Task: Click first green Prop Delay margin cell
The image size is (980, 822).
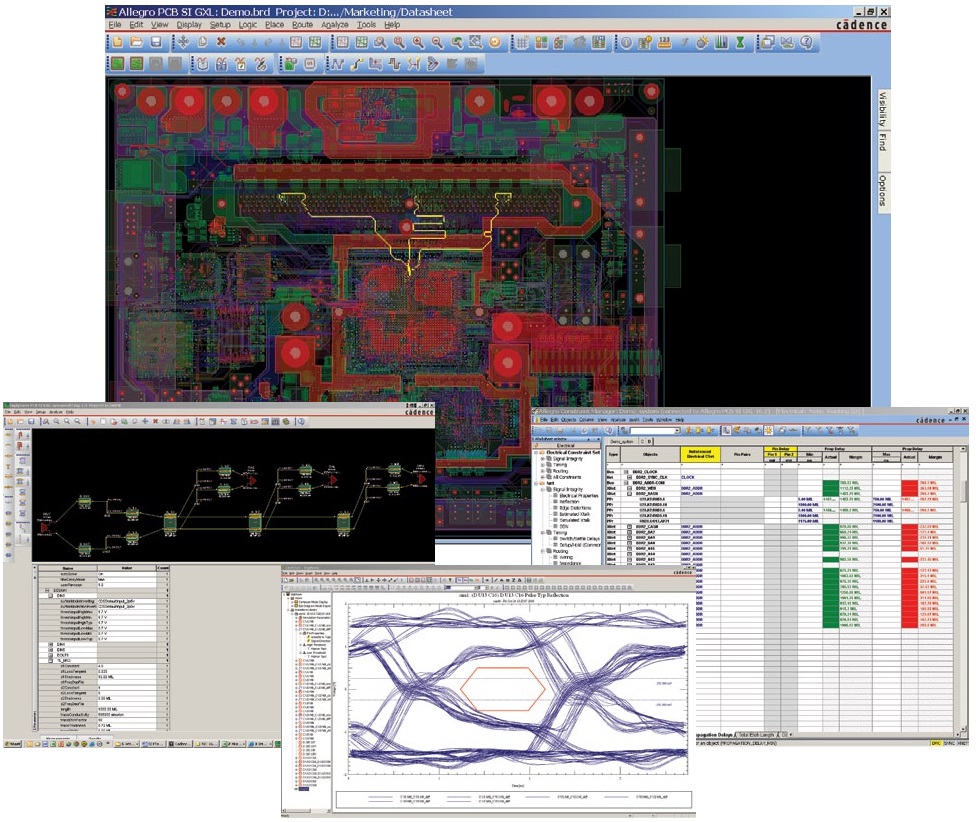Action: (856, 483)
